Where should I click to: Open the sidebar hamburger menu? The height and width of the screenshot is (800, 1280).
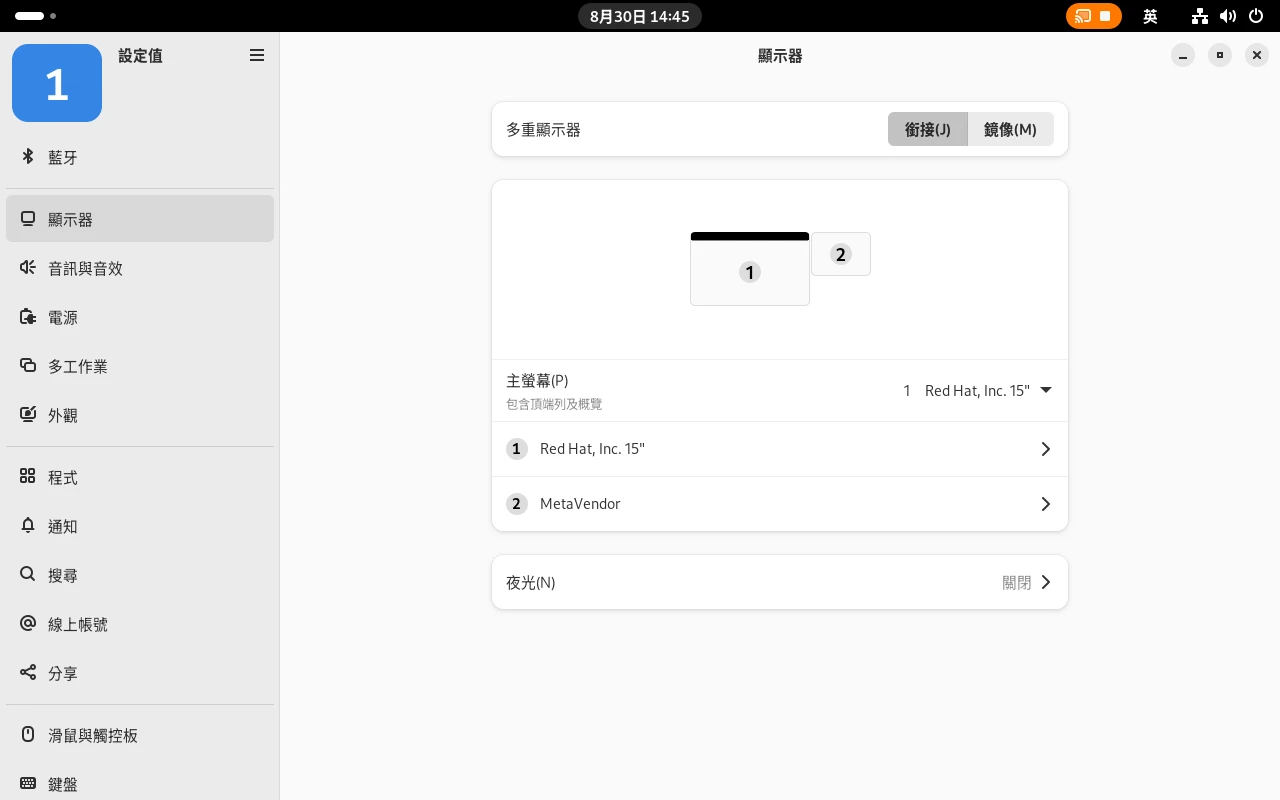coord(257,56)
